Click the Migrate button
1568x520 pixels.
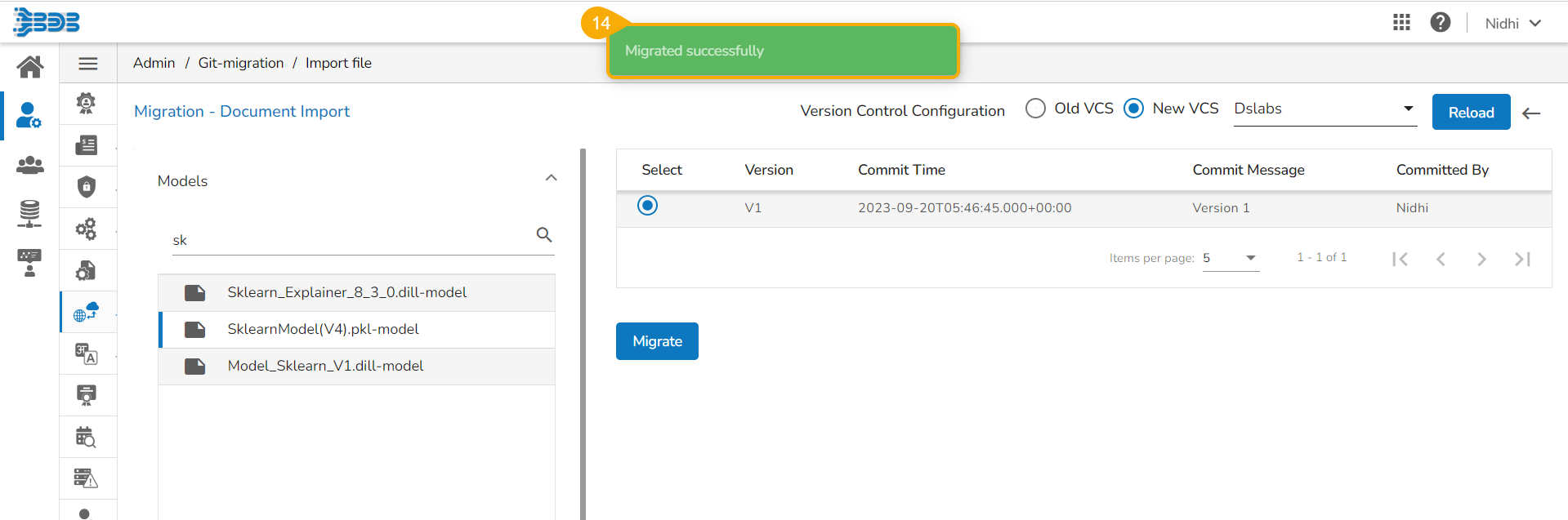(x=657, y=341)
